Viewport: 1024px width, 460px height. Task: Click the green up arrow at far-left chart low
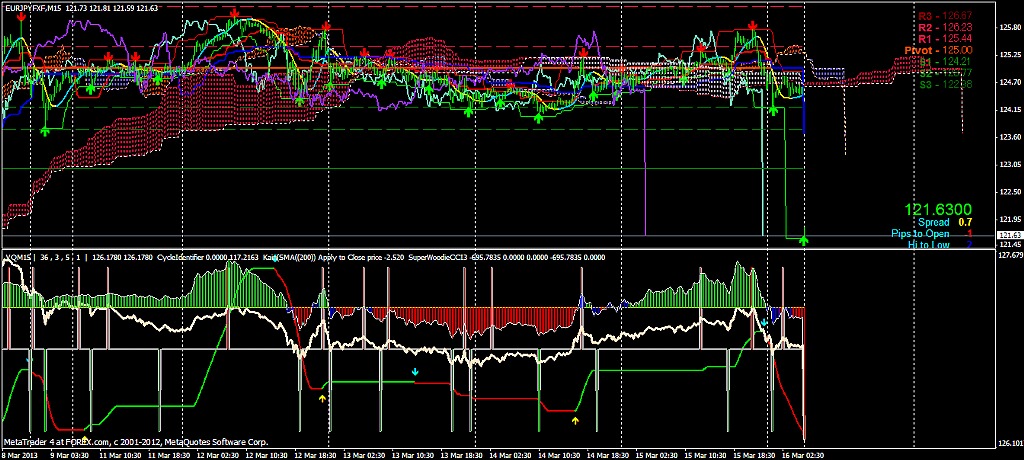point(45,131)
